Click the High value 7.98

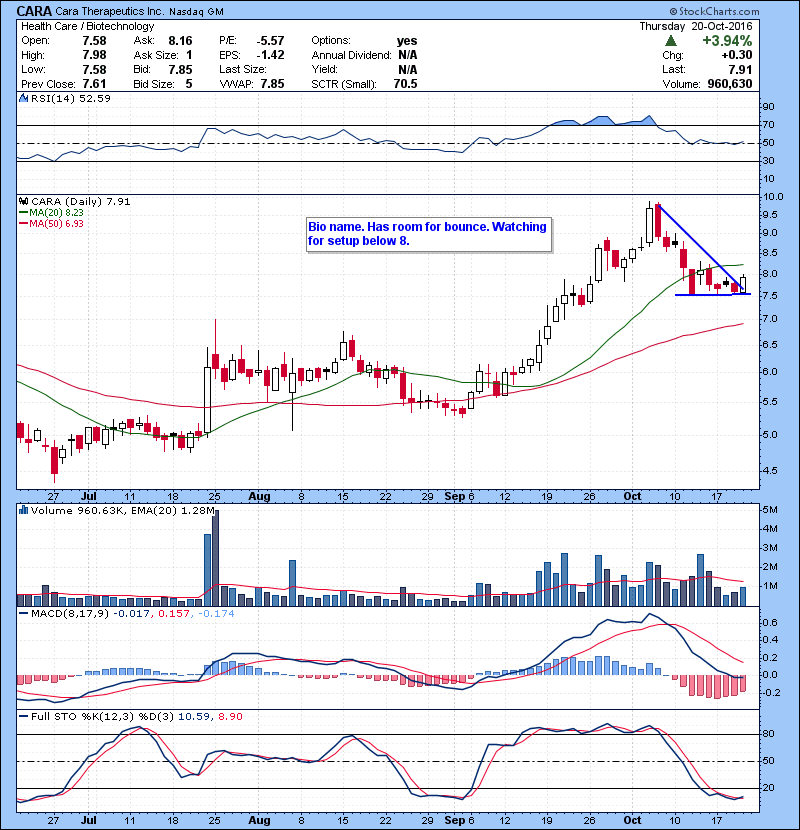click(94, 55)
